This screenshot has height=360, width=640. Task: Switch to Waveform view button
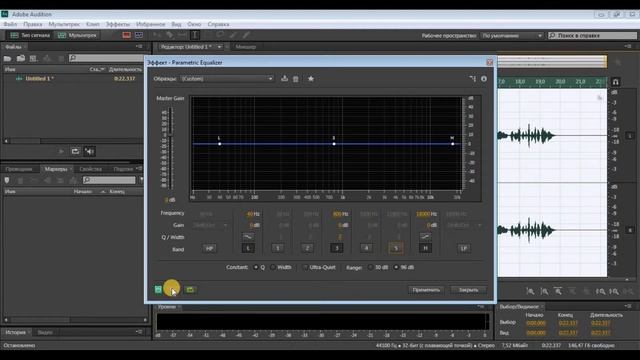point(30,36)
